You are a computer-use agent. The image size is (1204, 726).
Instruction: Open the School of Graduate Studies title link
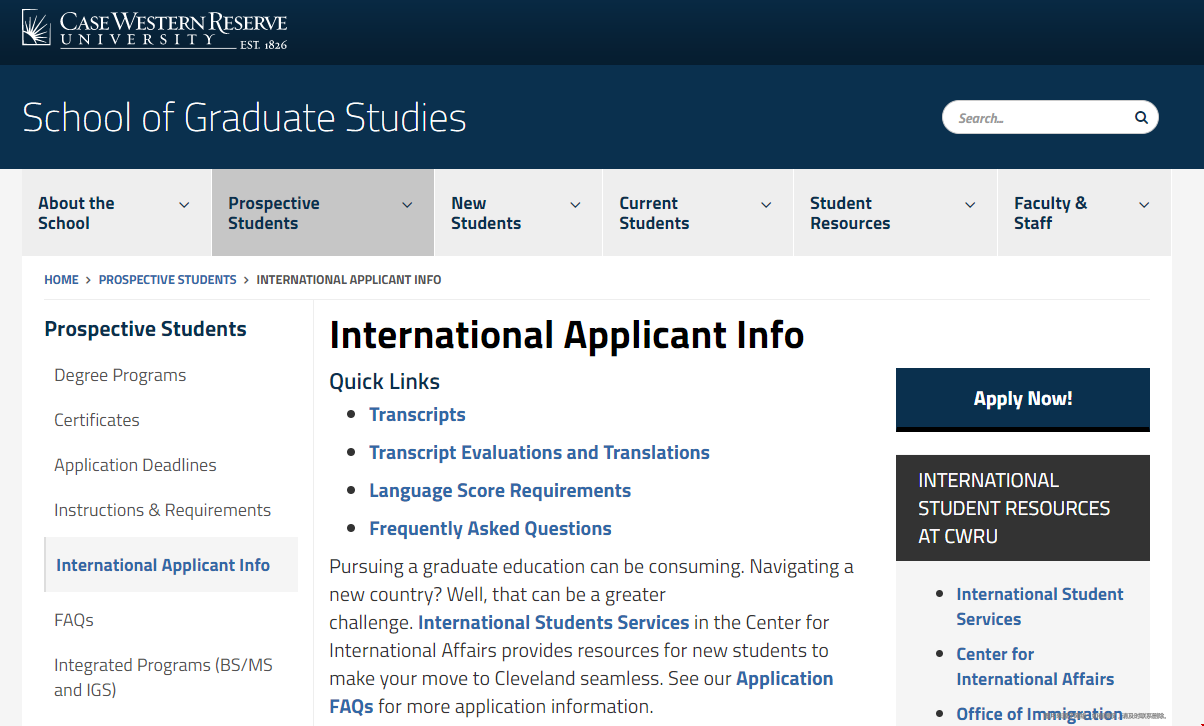244,117
